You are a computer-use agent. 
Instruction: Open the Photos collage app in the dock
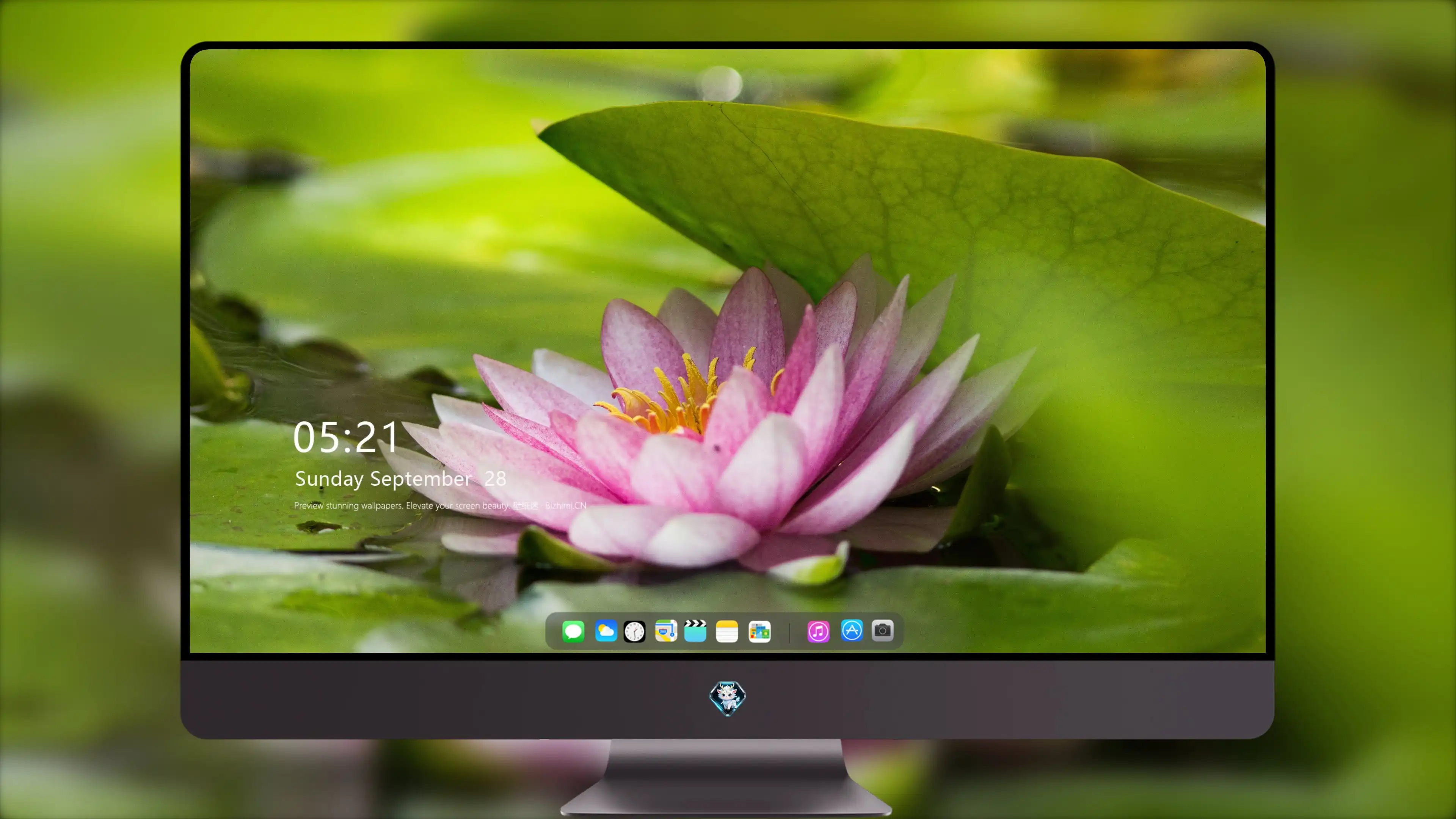tap(759, 631)
